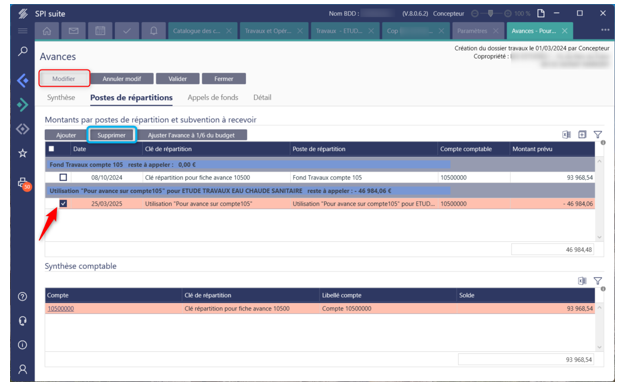The height and width of the screenshot is (390, 631).
Task: Open the user profile icon
Action: point(23,369)
